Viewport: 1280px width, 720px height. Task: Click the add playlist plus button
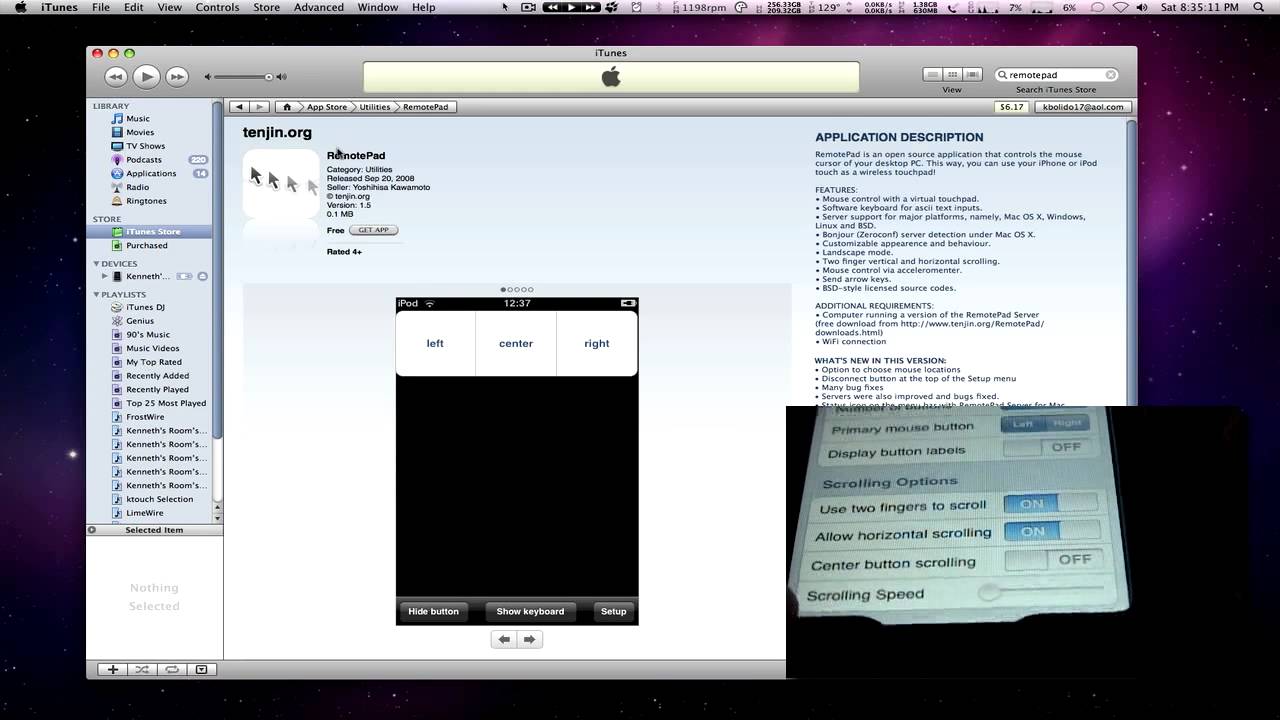(113, 669)
